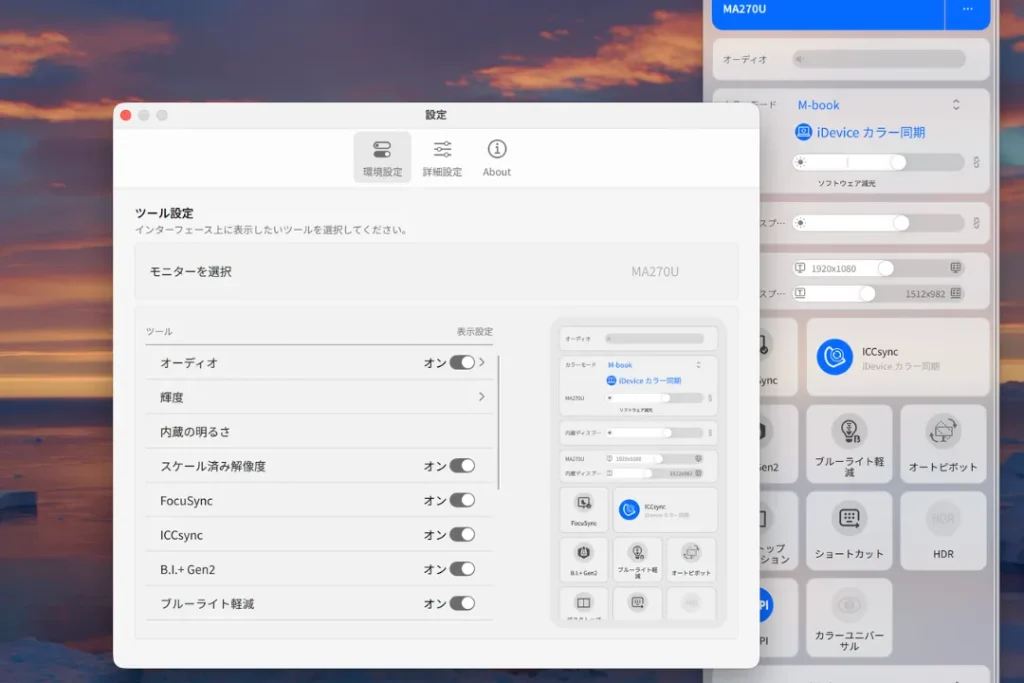This screenshot has width=1024, height=683.
Task: Open the ショートカット keyboard icon
Action: click(849, 518)
